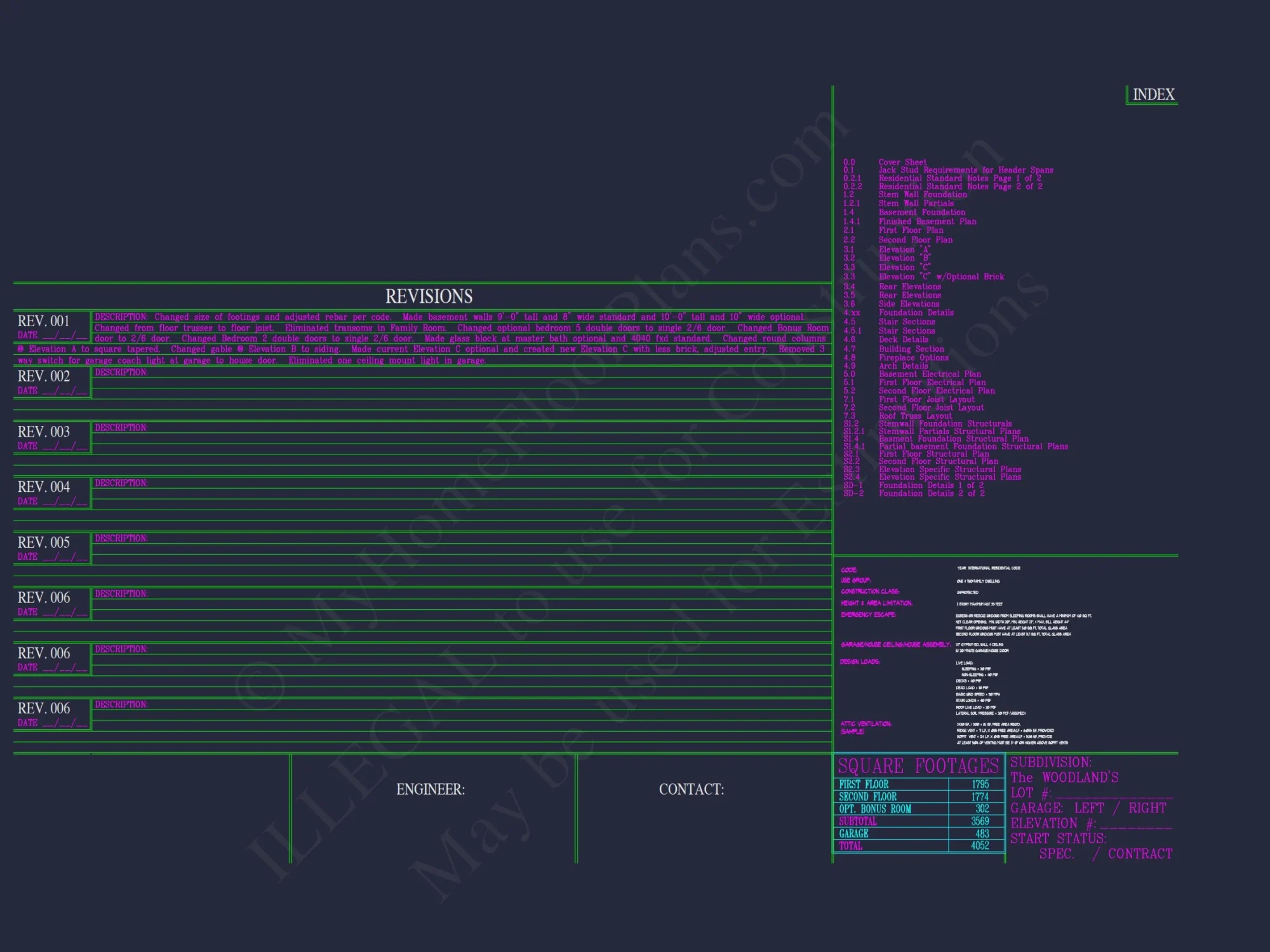1270x952 pixels.
Task: Click the Cover Sheet index entry
Action: tap(902, 162)
